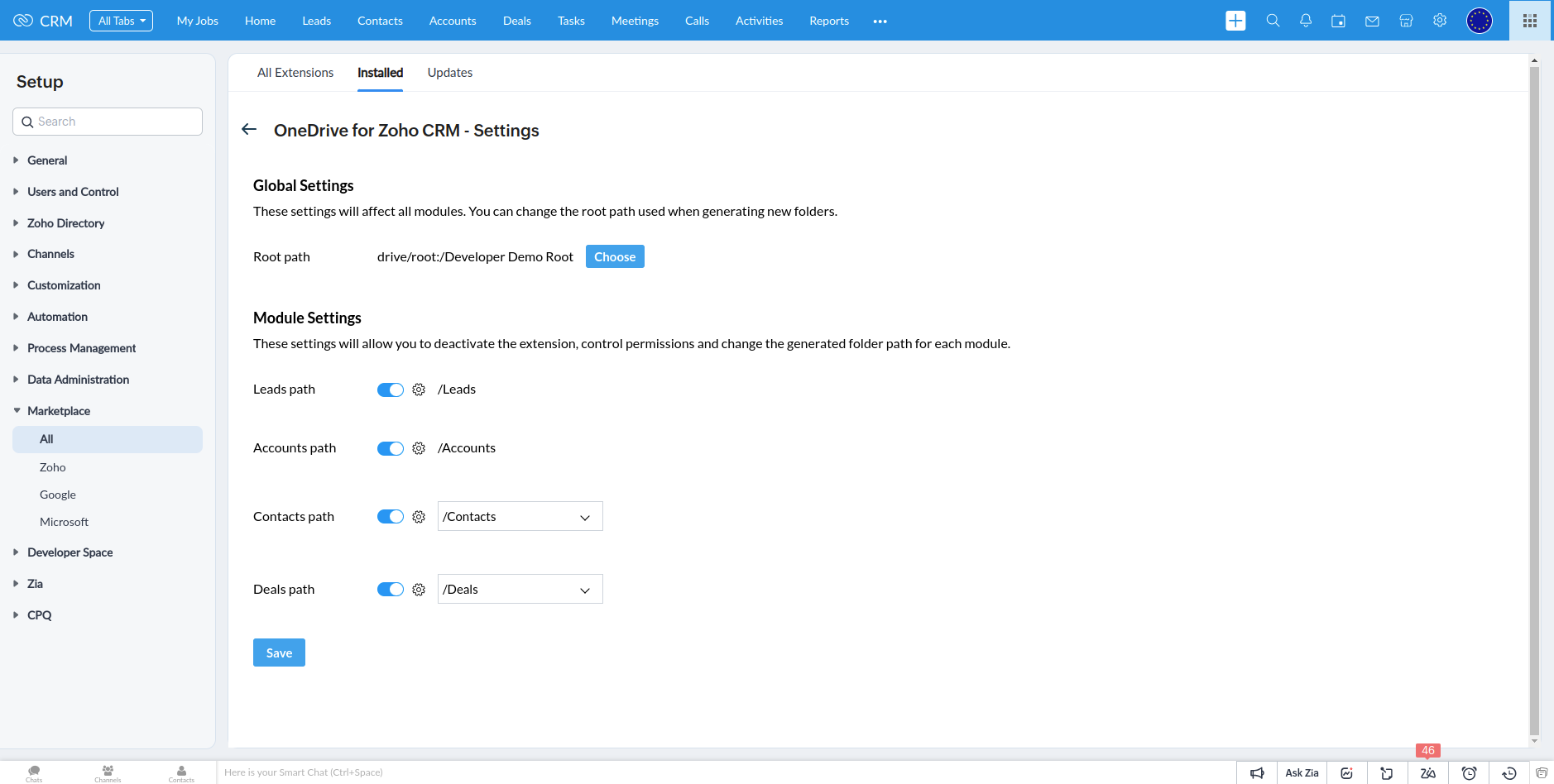Open the Google marketplace link
The width and height of the screenshot is (1554, 784).
tap(58, 495)
